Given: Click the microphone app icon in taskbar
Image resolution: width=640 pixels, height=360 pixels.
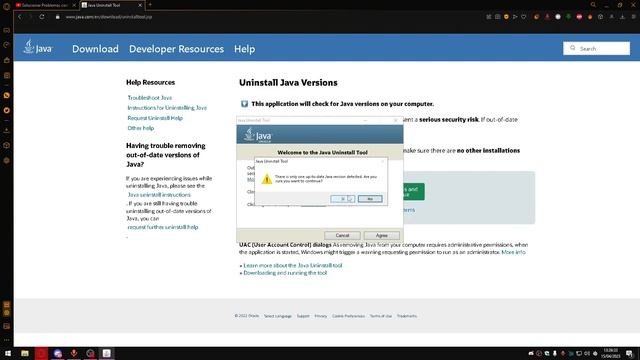Looking at the screenshot, I should coord(74,353).
